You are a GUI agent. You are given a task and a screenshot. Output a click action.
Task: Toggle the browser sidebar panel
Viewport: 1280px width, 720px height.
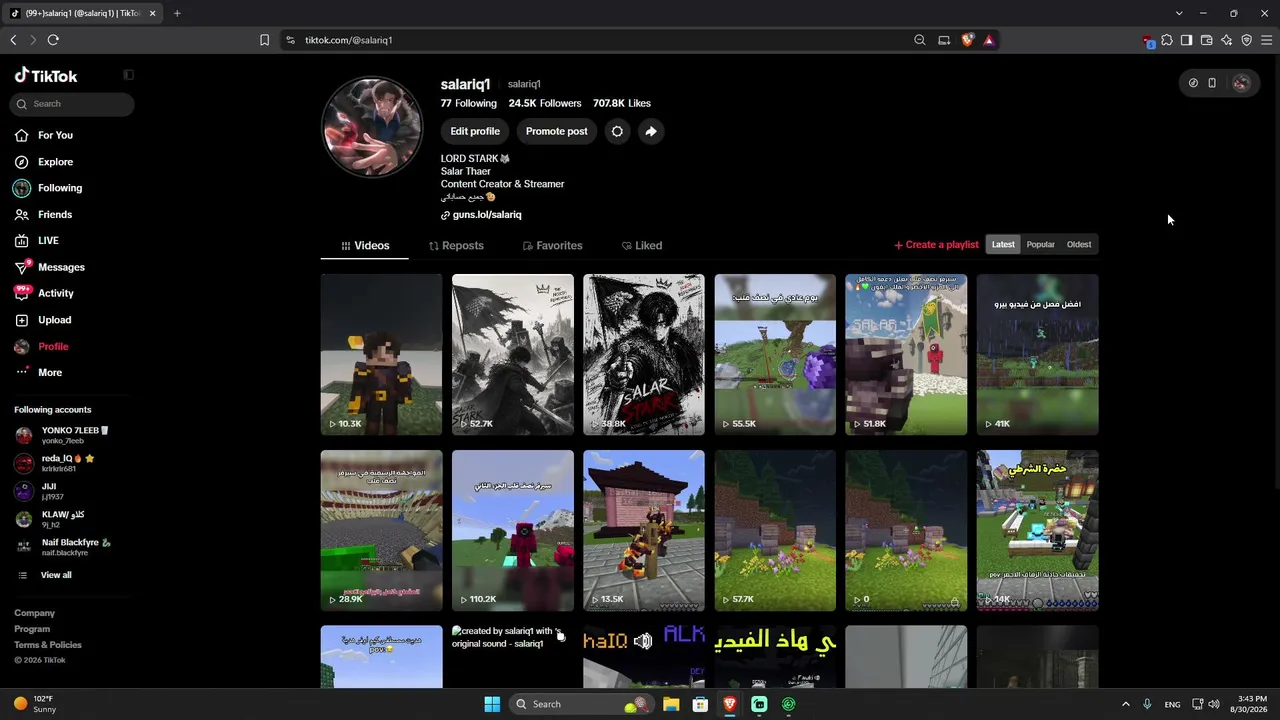point(1187,40)
